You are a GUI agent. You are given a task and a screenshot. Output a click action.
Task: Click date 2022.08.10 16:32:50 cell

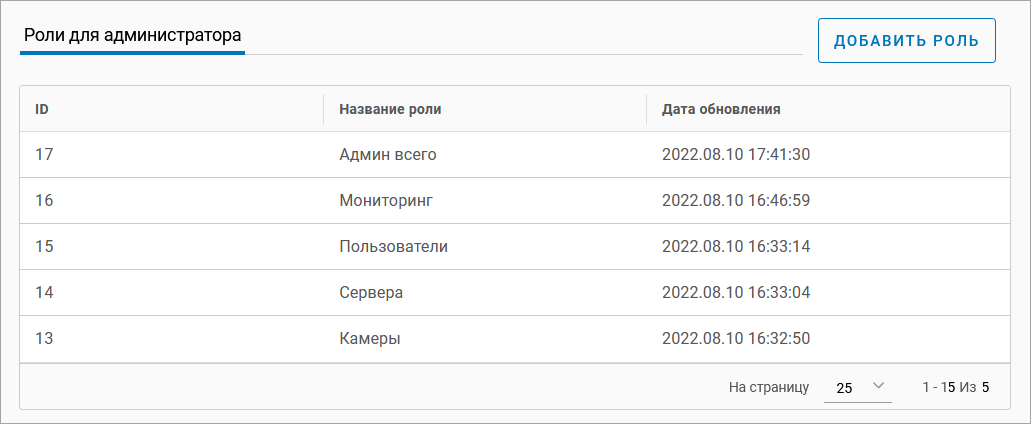point(736,339)
